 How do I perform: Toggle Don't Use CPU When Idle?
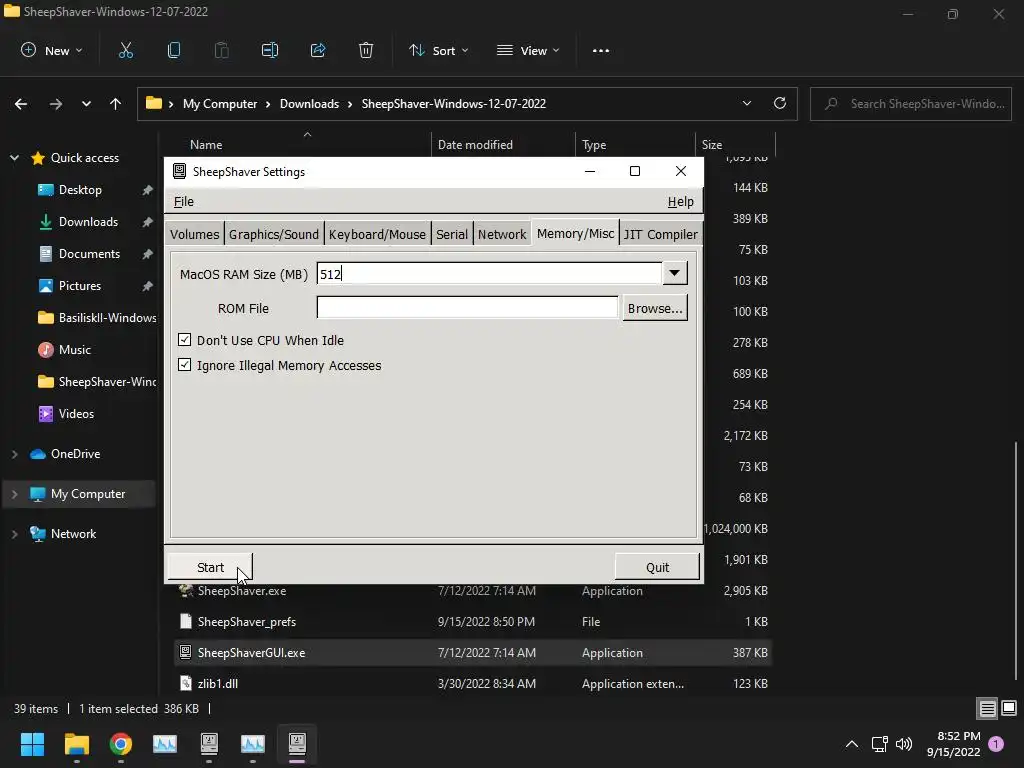pos(185,340)
